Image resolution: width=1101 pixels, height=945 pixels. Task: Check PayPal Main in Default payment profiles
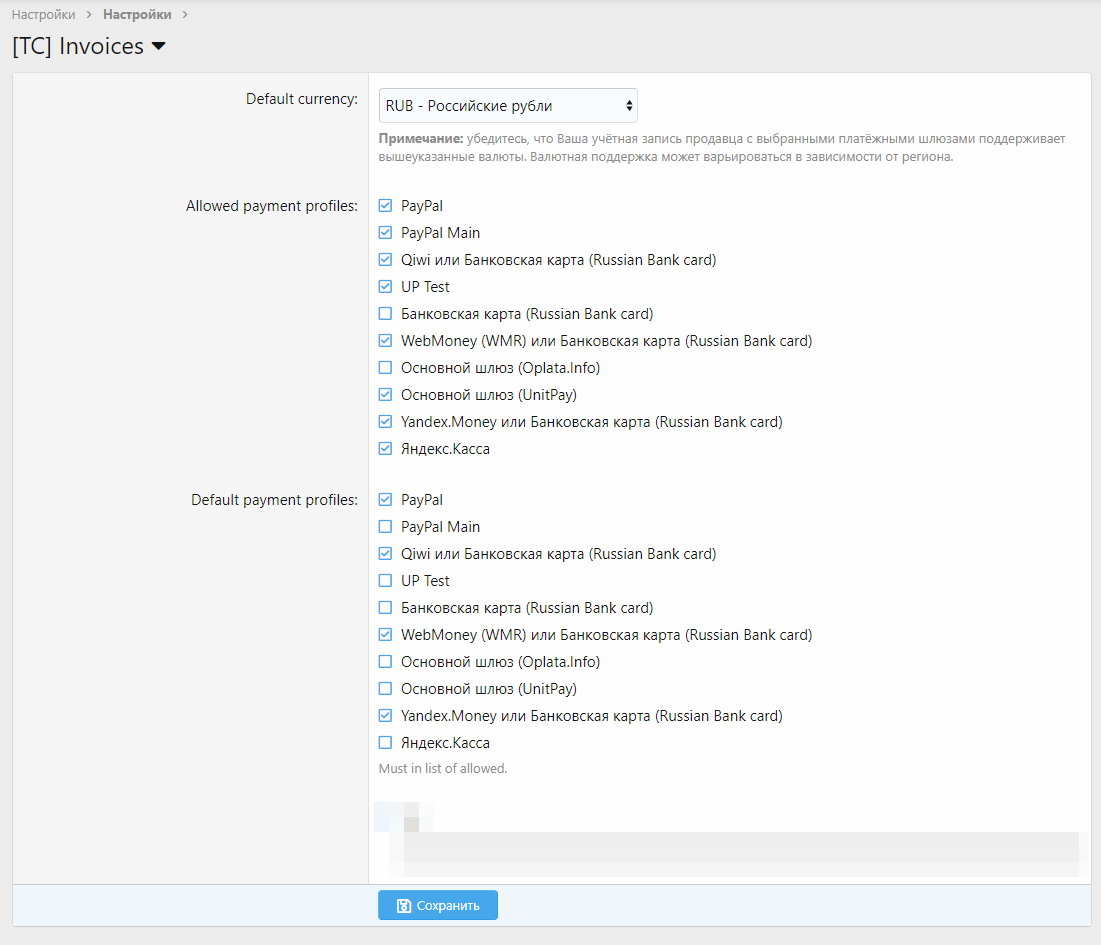pos(386,527)
